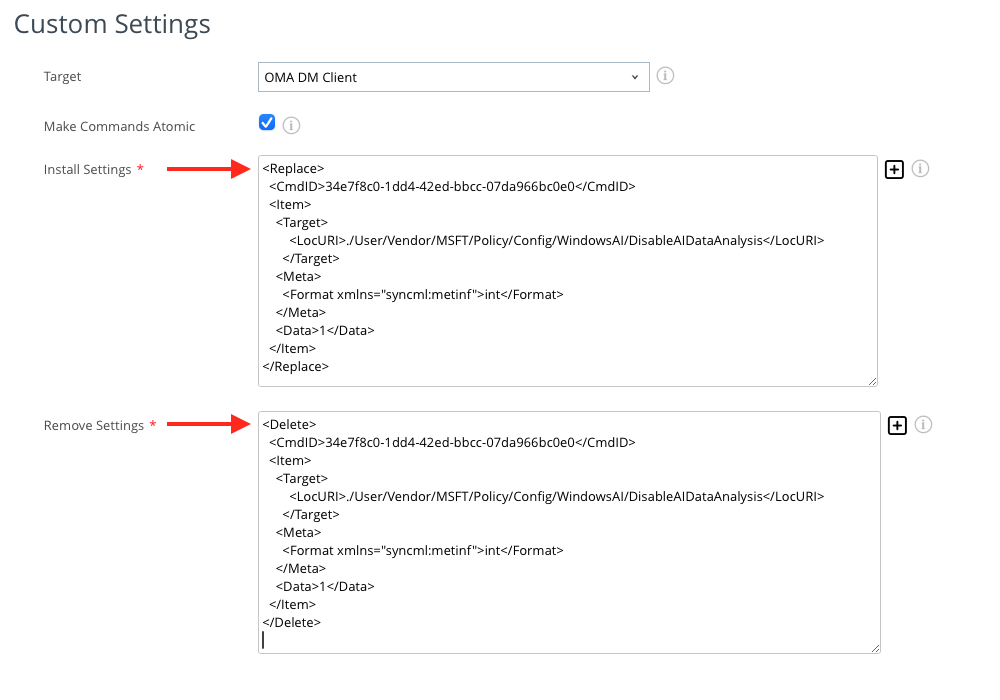
Task: Uncheck the Make Commands Atomic checkbox
Action: pos(267,123)
